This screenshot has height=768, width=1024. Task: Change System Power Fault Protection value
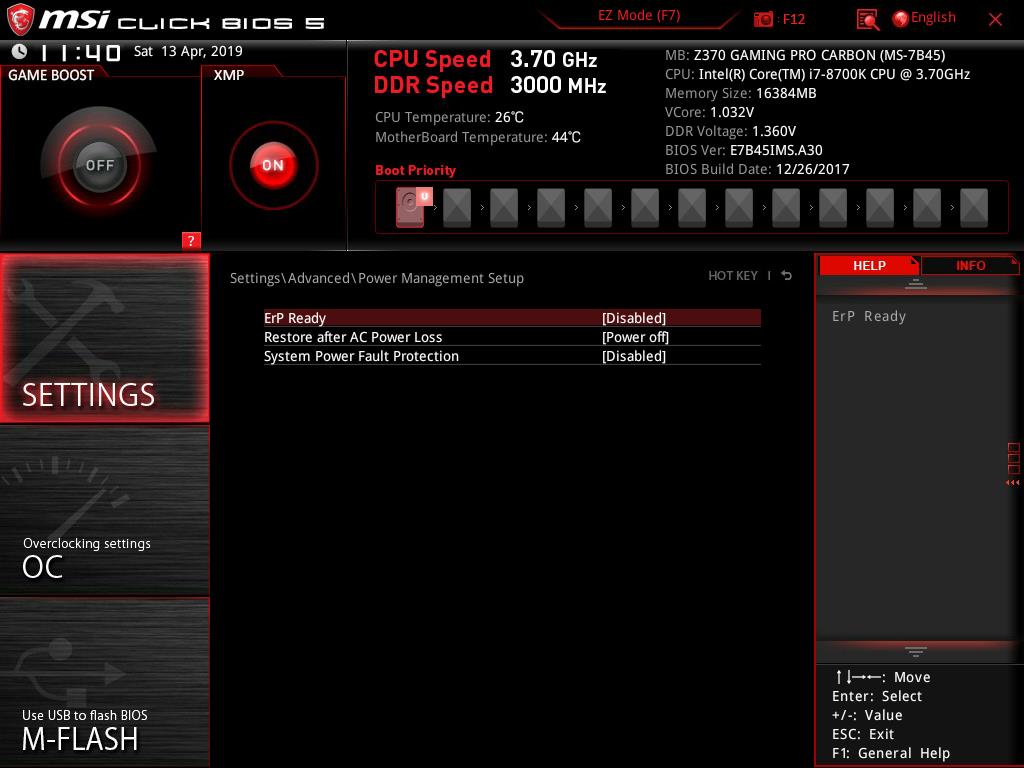click(633, 356)
